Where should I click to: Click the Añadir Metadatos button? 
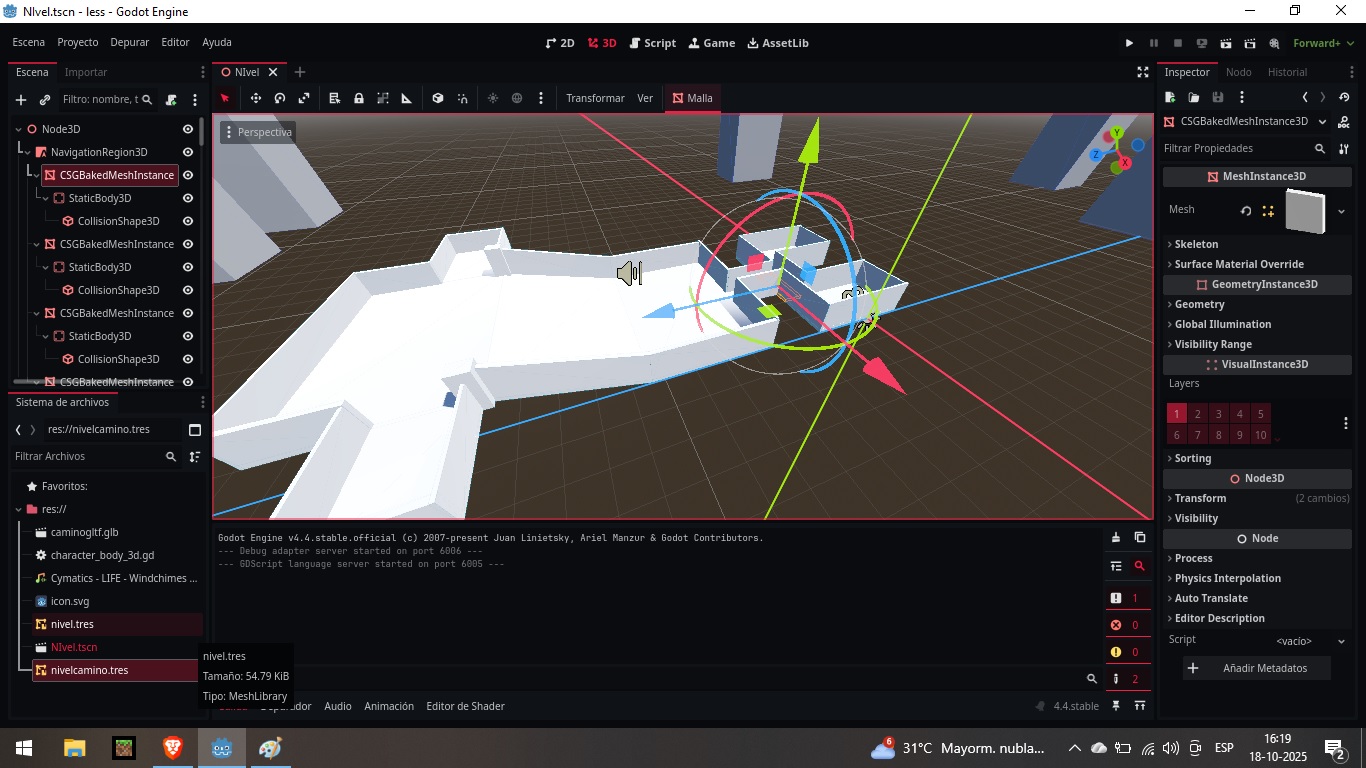1256,668
